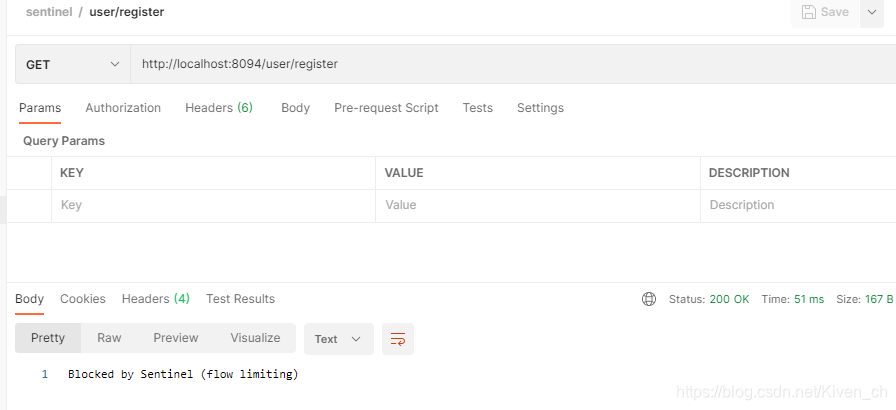Switch to Raw response view

tap(109, 338)
